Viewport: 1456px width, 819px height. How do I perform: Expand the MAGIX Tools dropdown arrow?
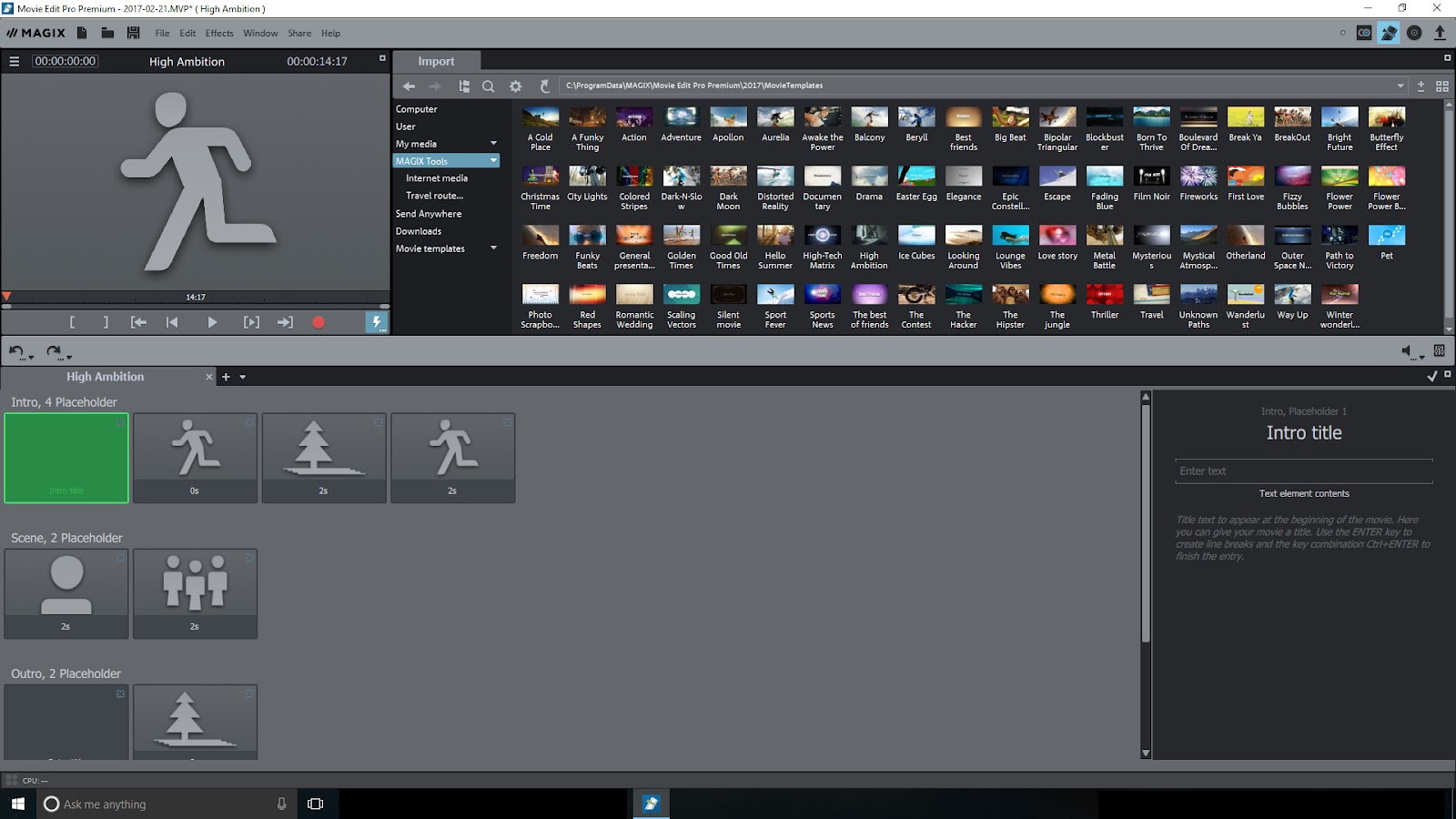(494, 161)
